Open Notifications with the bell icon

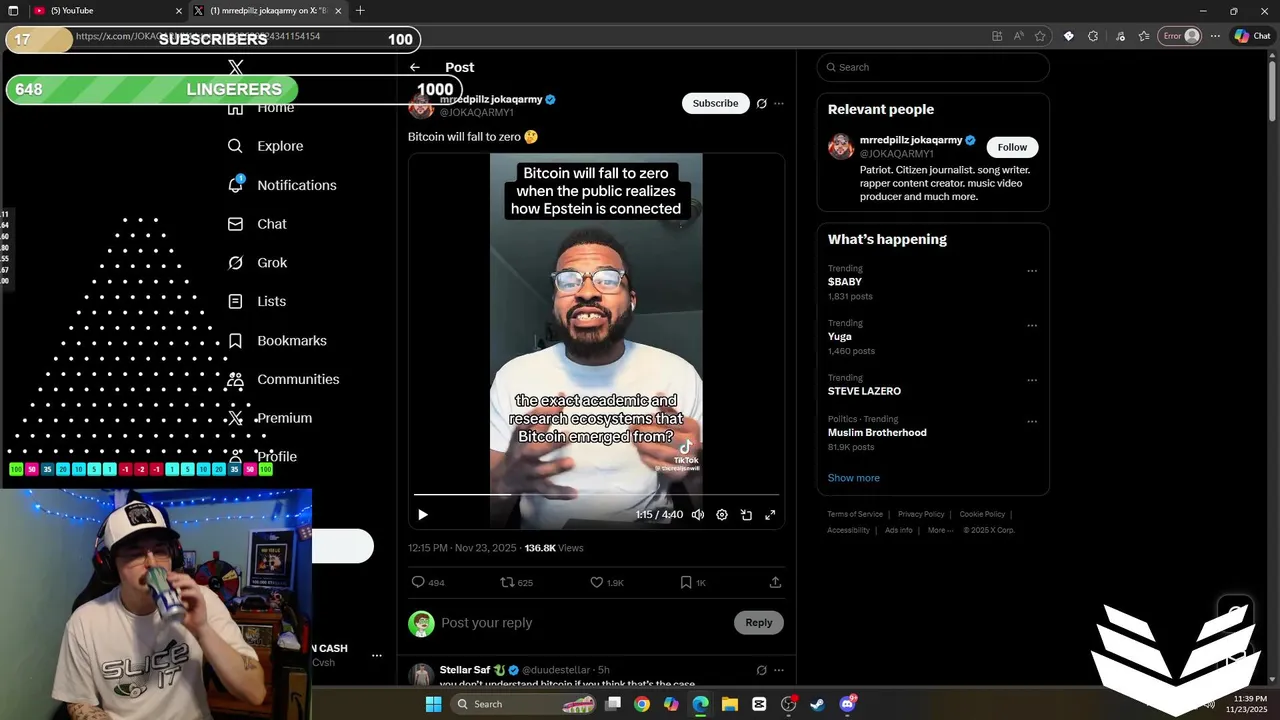point(235,184)
